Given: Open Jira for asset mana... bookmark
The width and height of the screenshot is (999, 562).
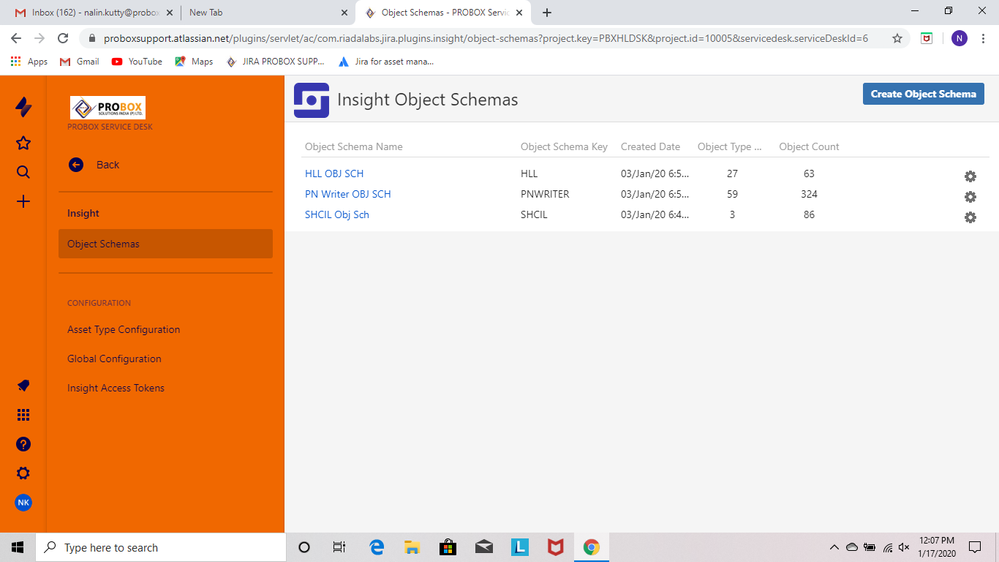Looking at the screenshot, I should tap(386, 61).
